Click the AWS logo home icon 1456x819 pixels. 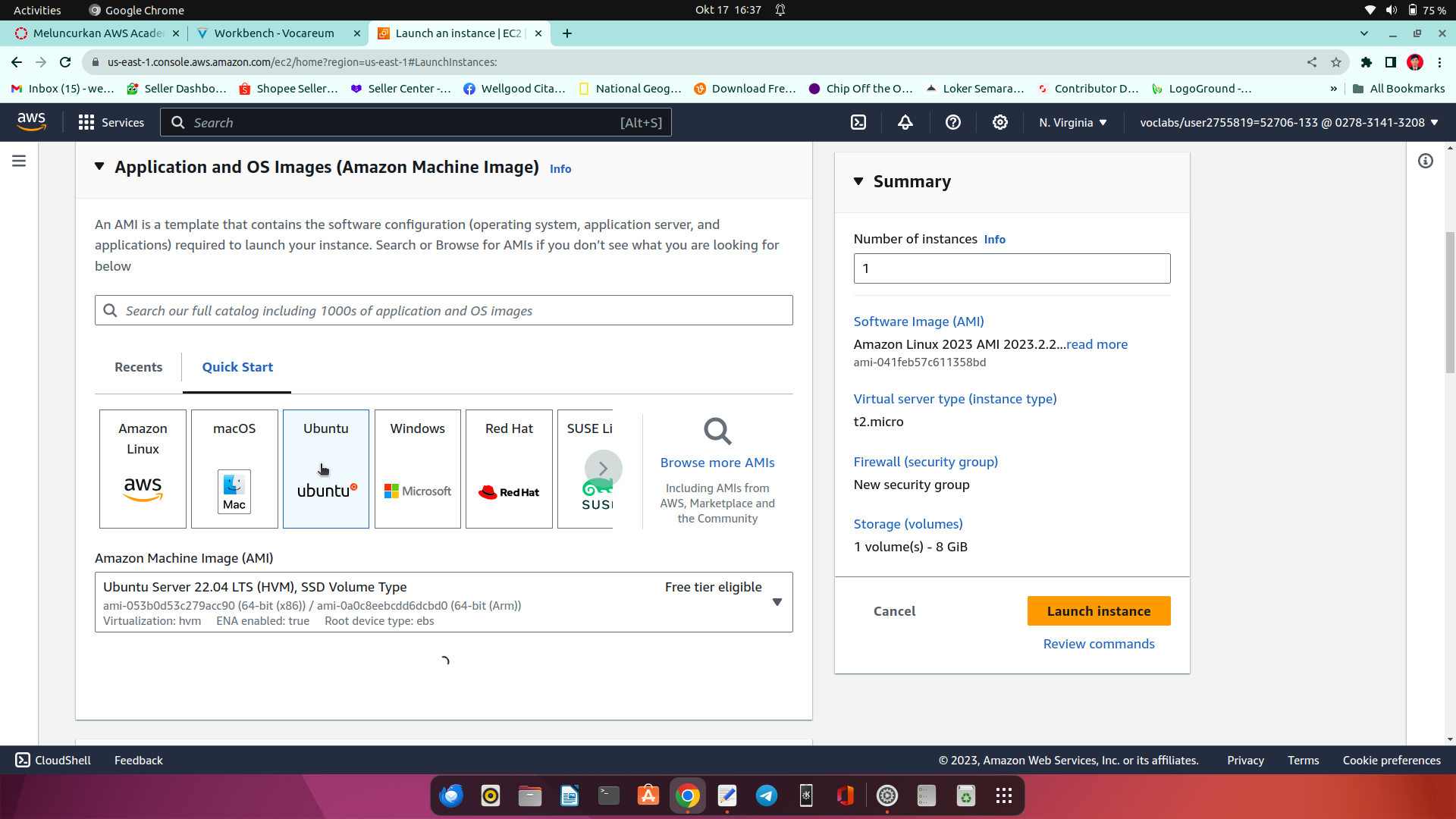pyautogui.click(x=31, y=121)
